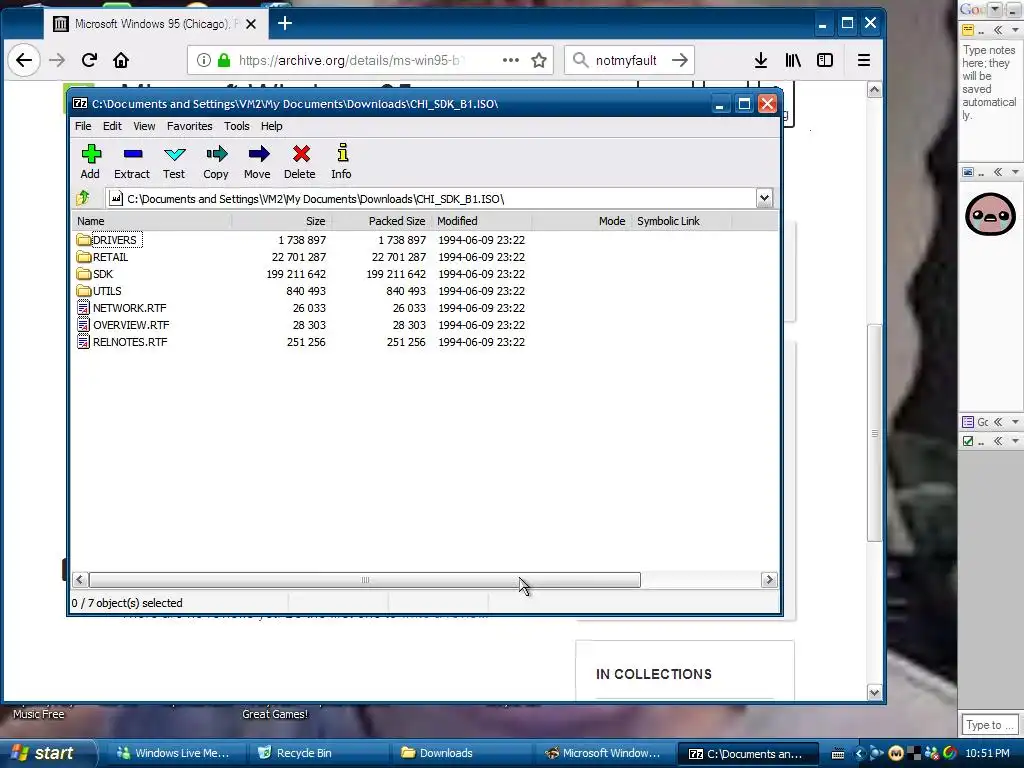Click the 7-Zip horizontal scrollbar thumb
Screen dimensions: 1024x768
coord(365,580)
